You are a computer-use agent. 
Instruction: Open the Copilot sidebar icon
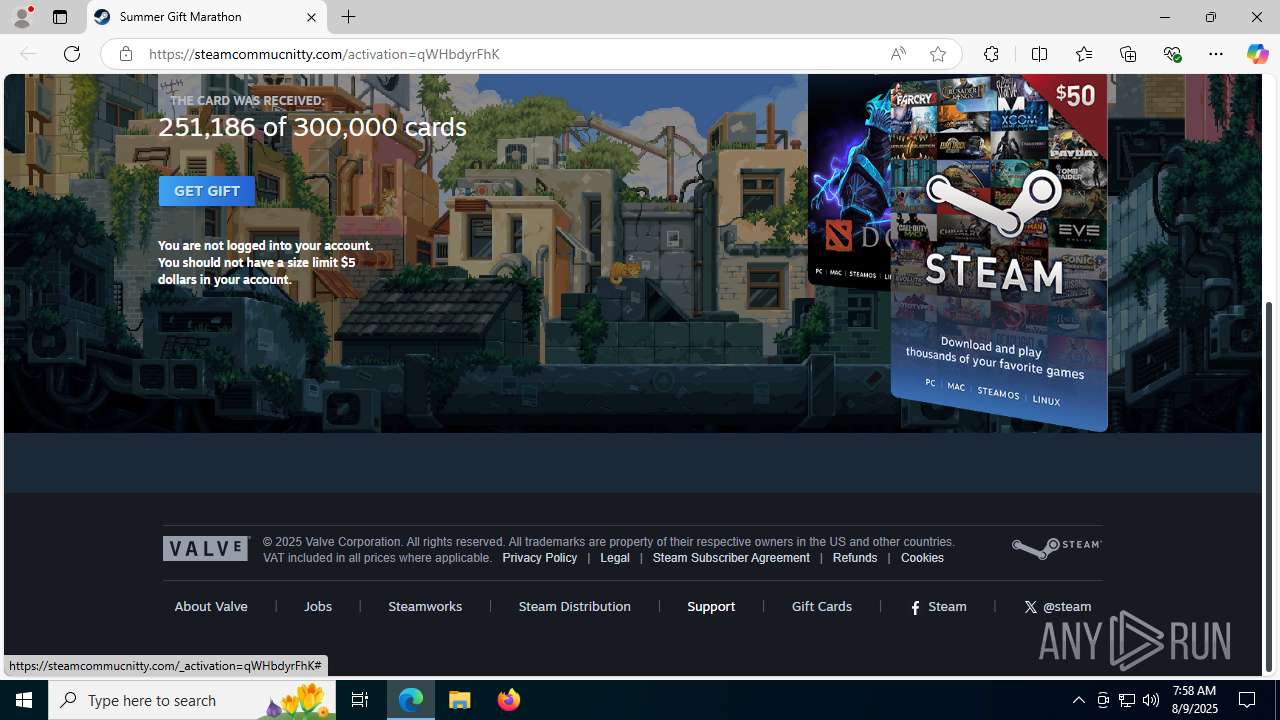point(1257,54)
